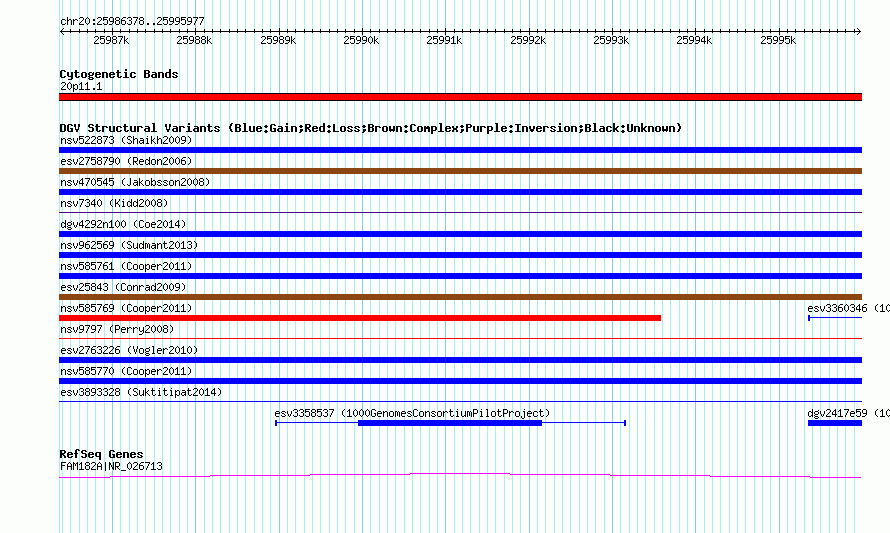Screen dimensions: 890x533
Task: Open variant nsv585769 (Cooper2011) label
Action: 126,308
